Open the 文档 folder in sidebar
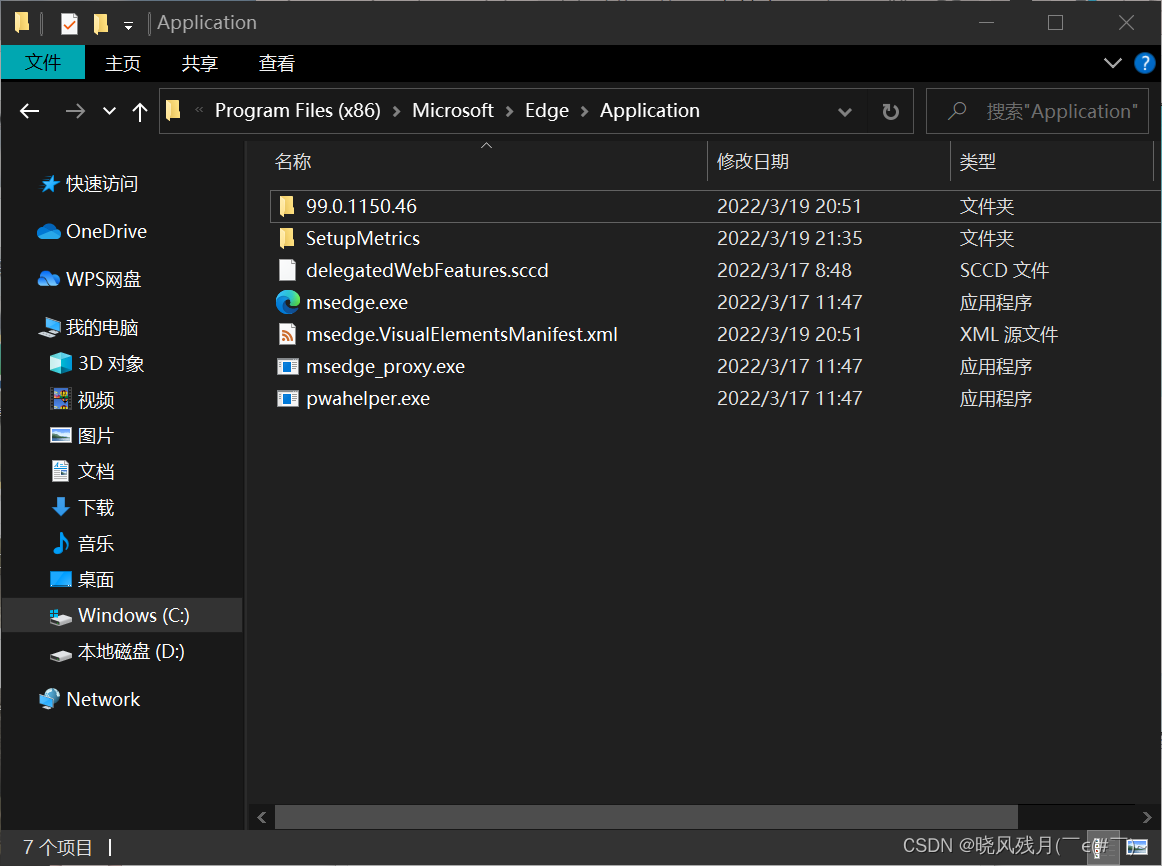 coord(96,471)
